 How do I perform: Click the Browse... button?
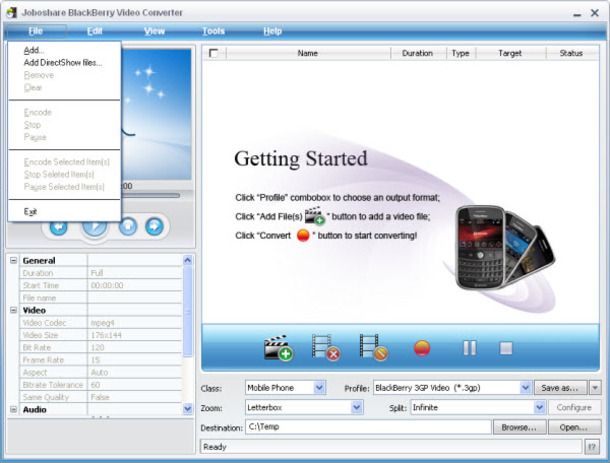click(519, 427)
